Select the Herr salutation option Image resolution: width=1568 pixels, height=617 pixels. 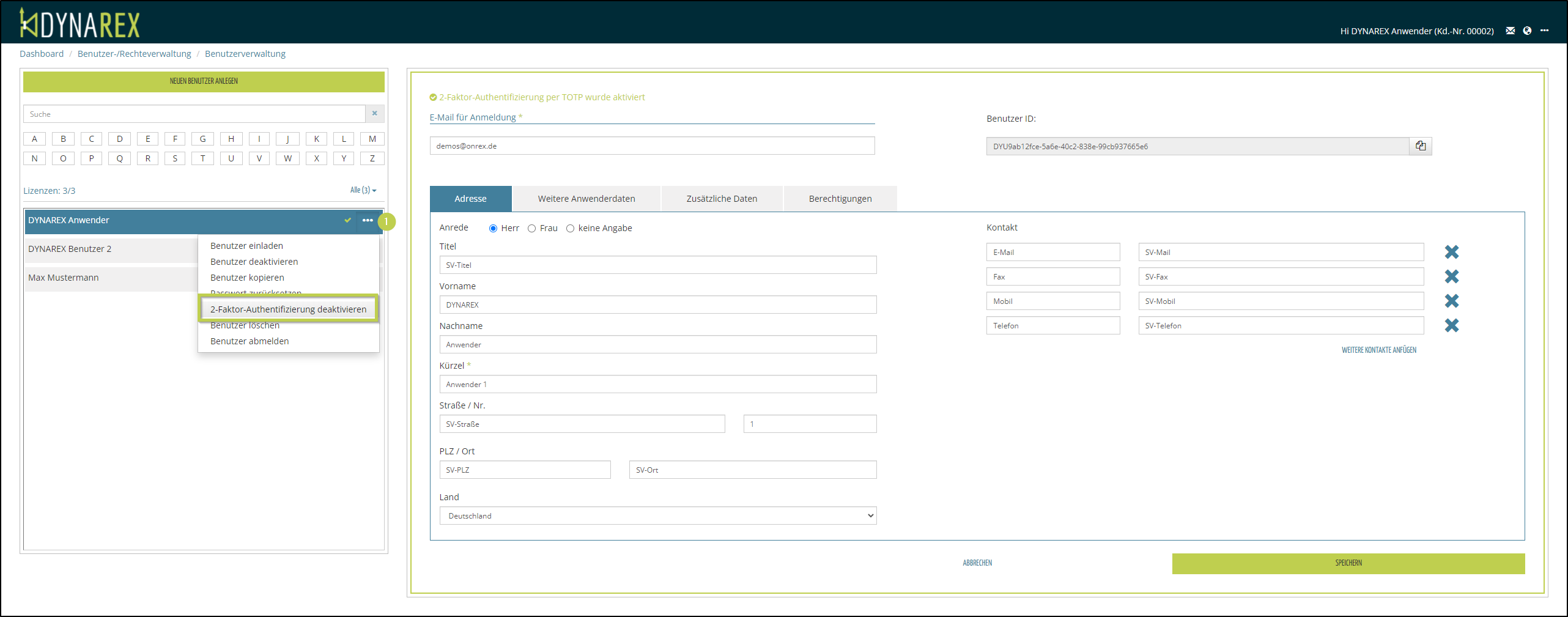(493, 229)
